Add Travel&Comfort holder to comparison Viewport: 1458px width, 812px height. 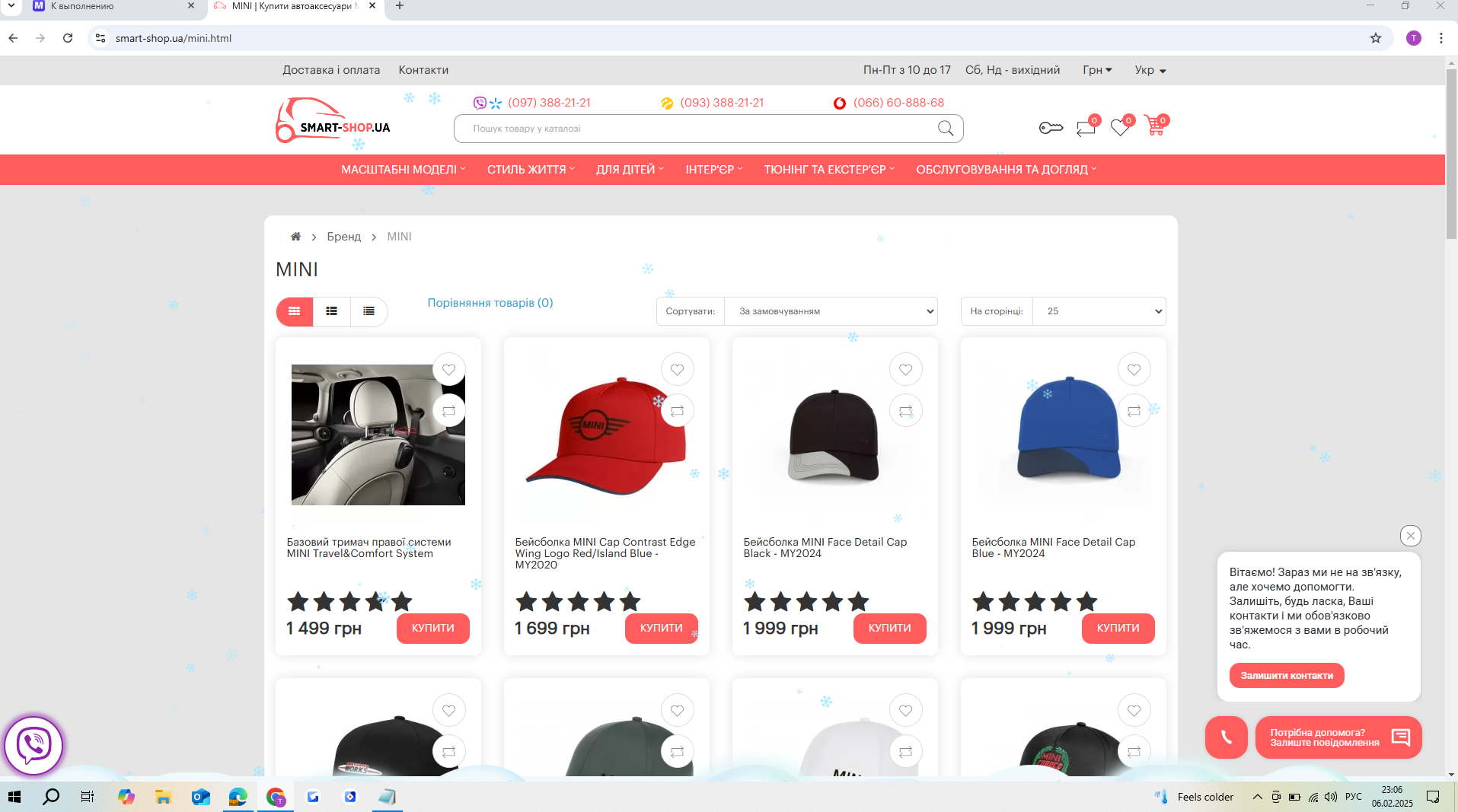point(449,411)
